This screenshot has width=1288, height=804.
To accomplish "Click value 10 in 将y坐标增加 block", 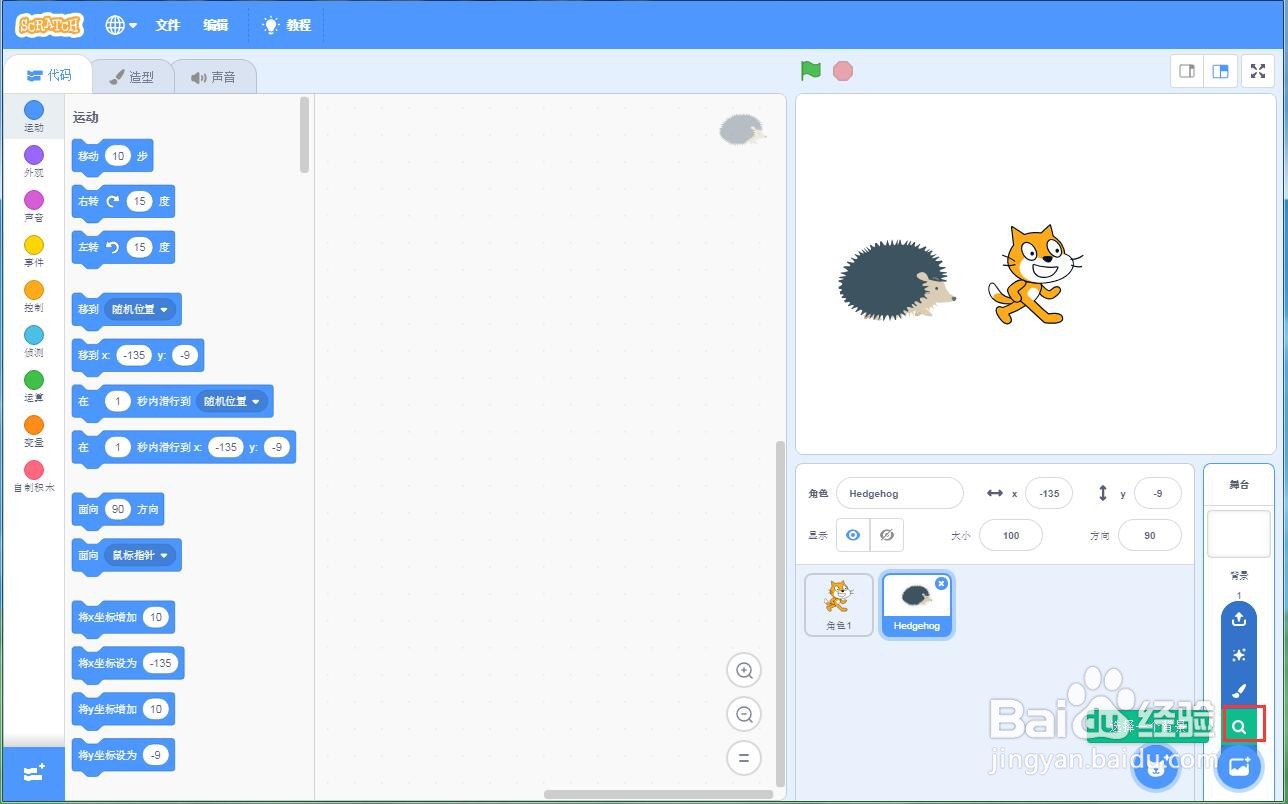I will point(155,709).
